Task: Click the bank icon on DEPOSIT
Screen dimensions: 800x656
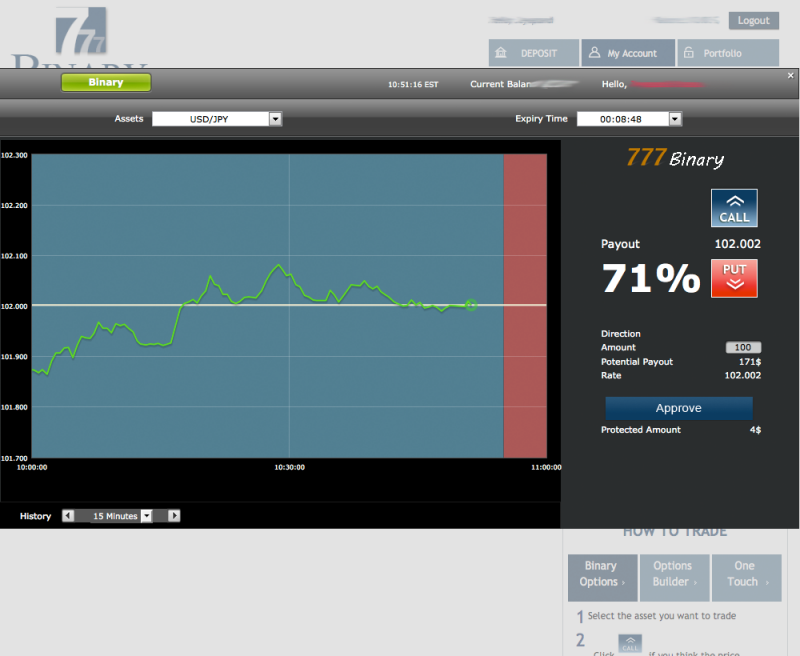Action: (x=500, y=53)
